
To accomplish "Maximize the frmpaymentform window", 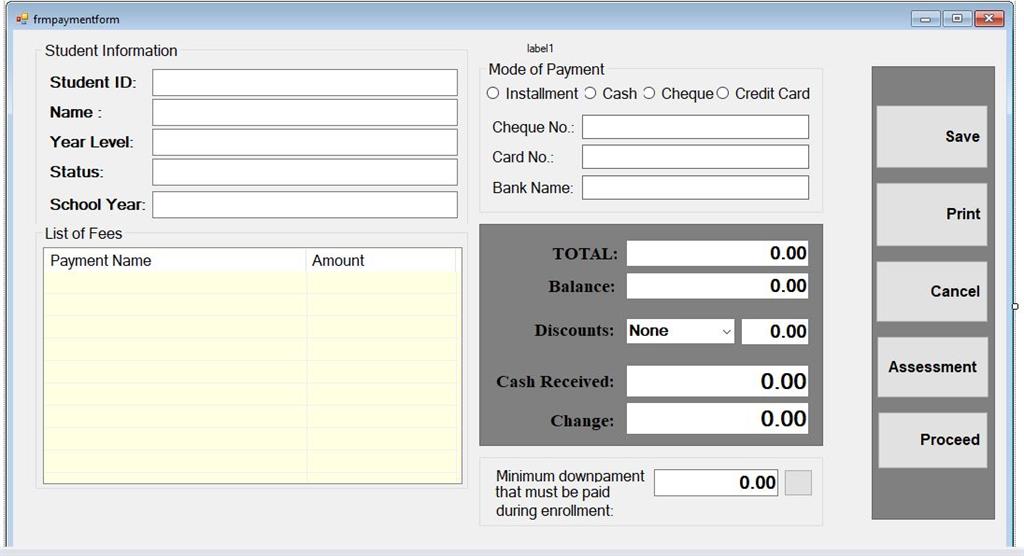I will [x=957, y=19].
